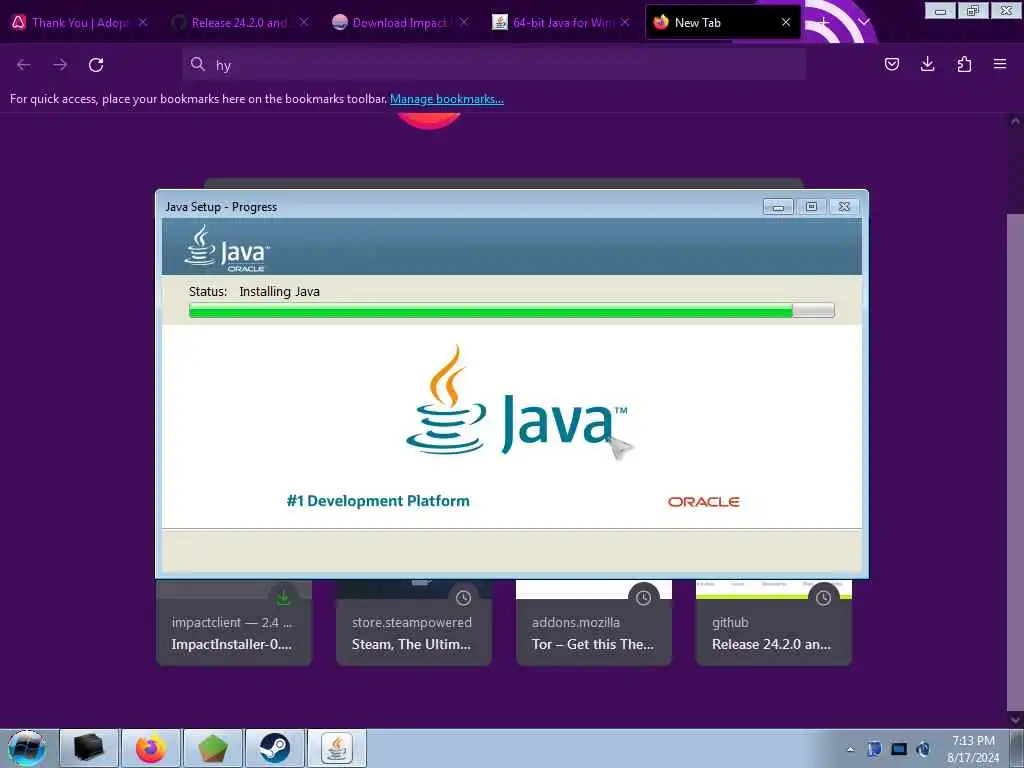Click the download icon on the impactclient tile

click(x=283, y=598)
